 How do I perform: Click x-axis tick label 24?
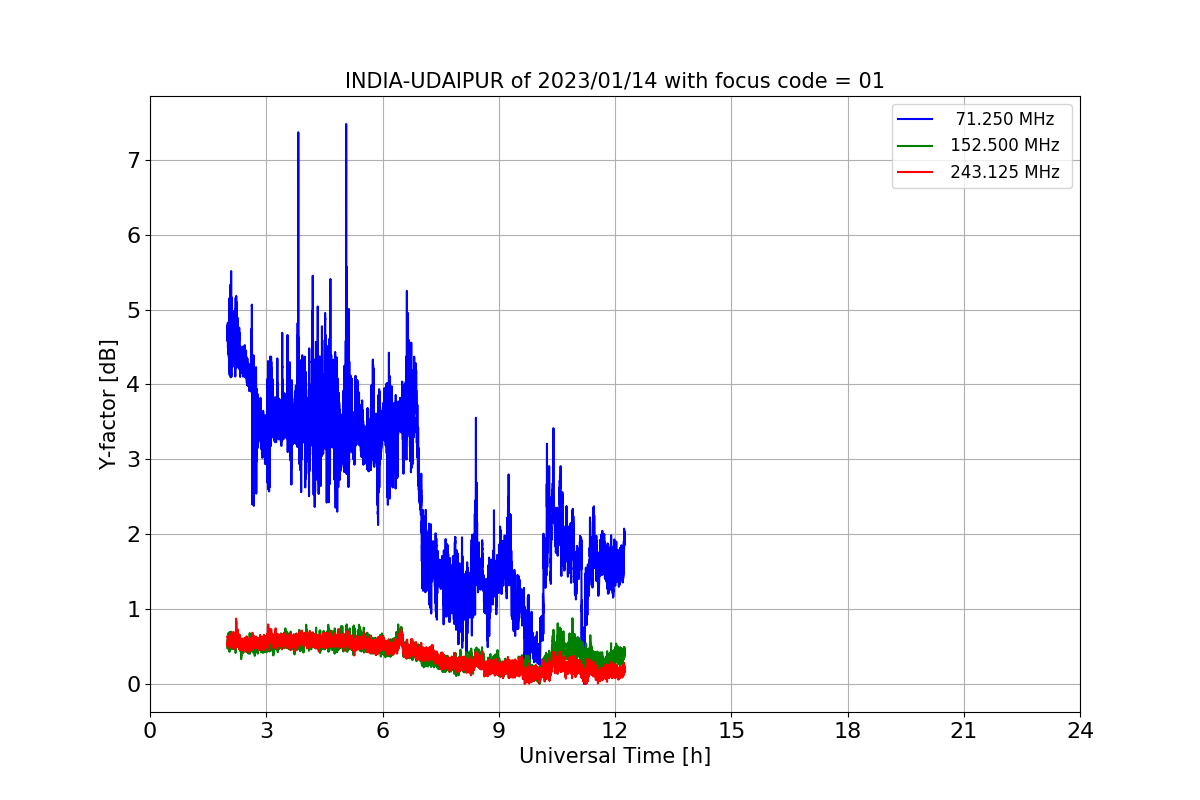click(x=1080, y=731)
